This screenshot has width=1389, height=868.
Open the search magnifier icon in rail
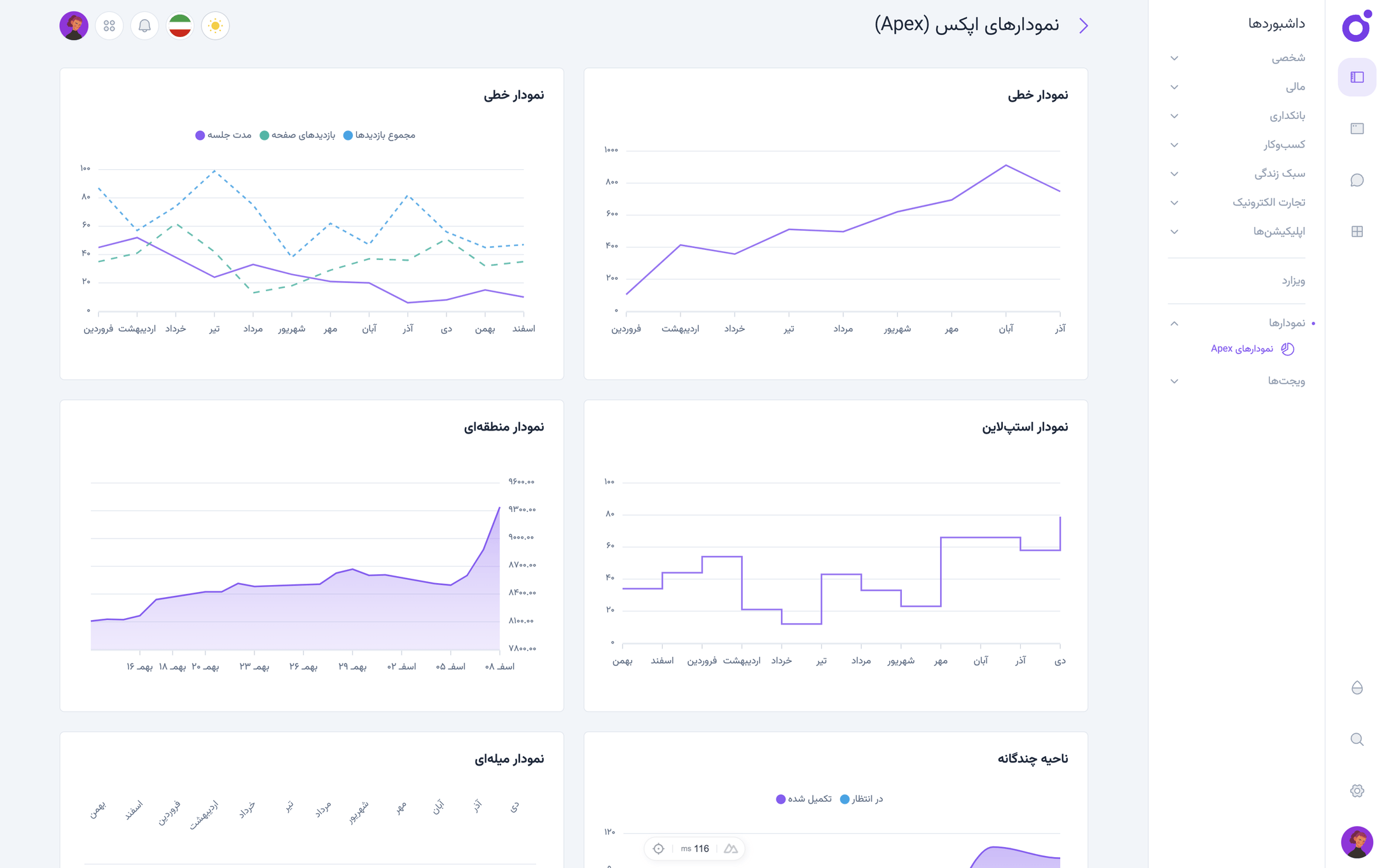tap(1357, 739)
